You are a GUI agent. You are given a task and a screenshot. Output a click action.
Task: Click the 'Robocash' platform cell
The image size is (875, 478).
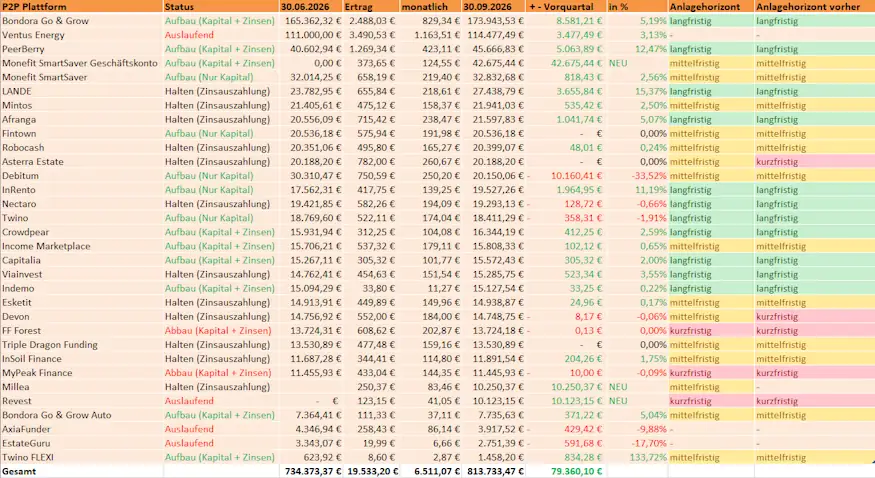(81, 147)
